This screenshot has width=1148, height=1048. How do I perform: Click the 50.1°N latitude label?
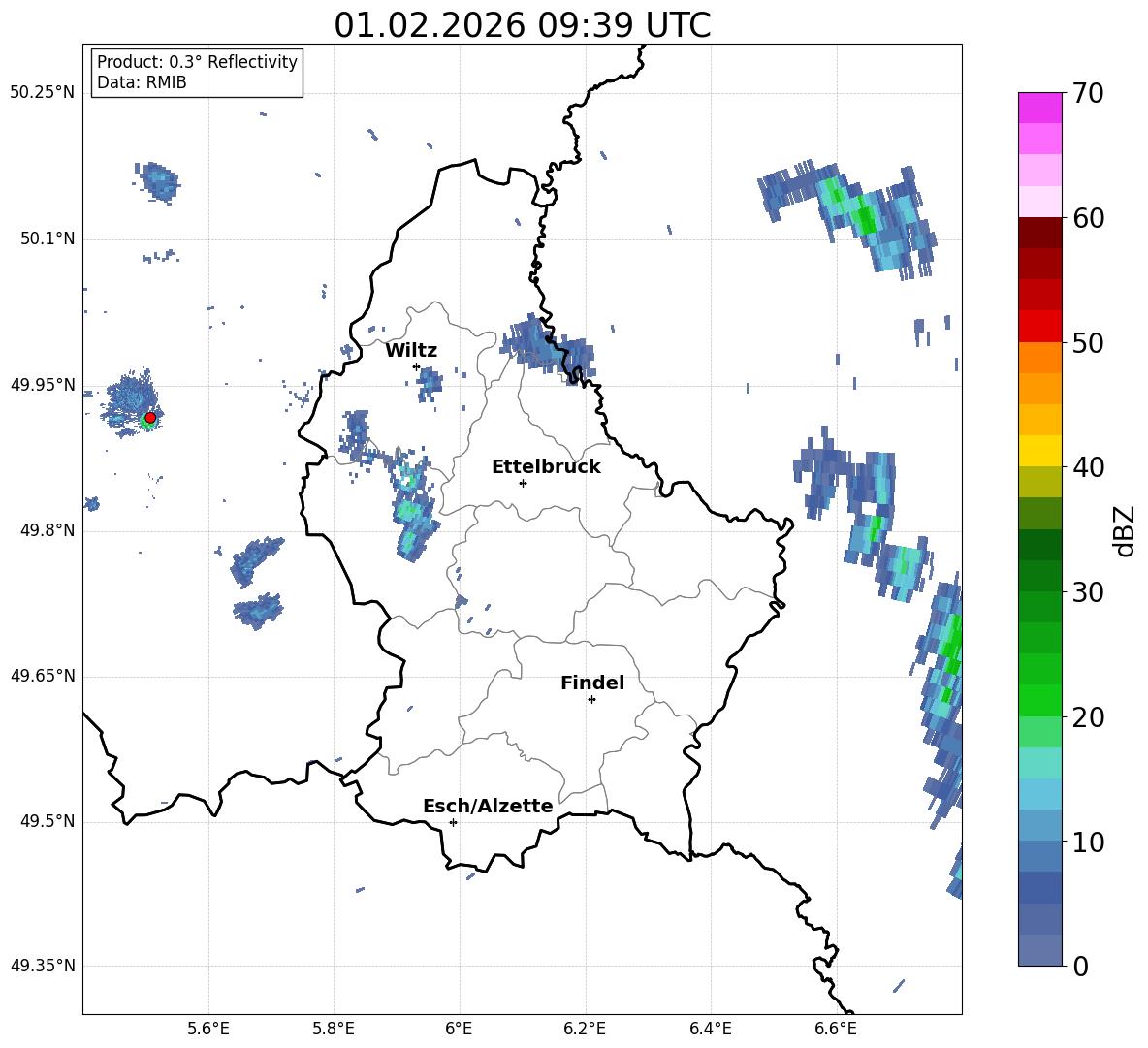coord(48,239)
